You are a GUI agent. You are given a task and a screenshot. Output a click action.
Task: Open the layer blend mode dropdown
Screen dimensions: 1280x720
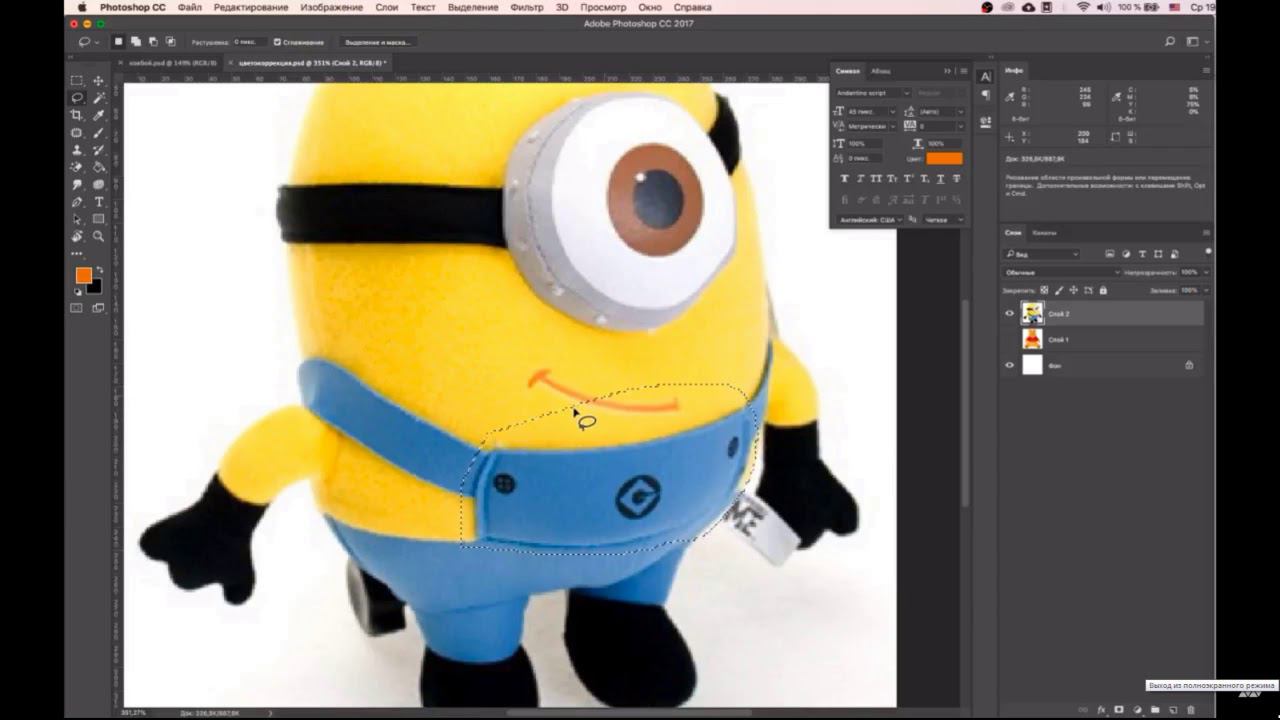[1062, 272]
